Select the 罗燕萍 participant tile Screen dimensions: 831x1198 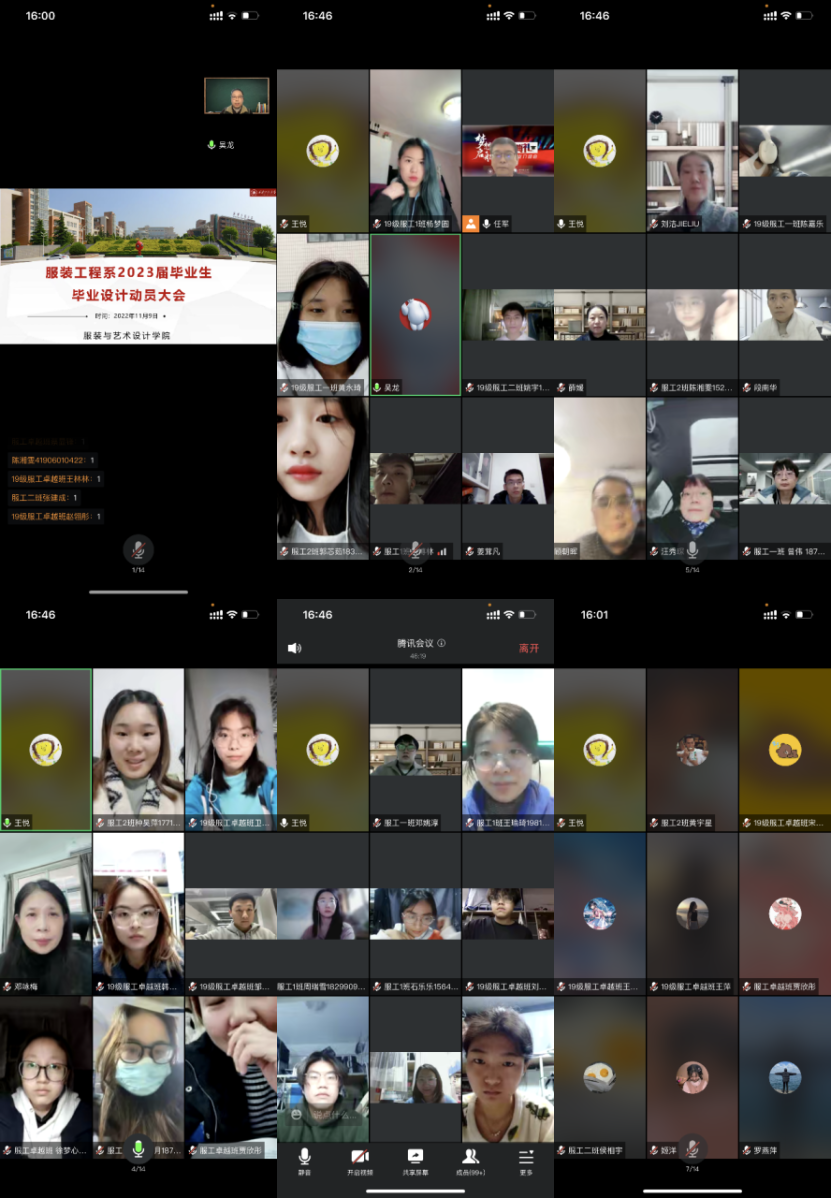pos(785,1077)
